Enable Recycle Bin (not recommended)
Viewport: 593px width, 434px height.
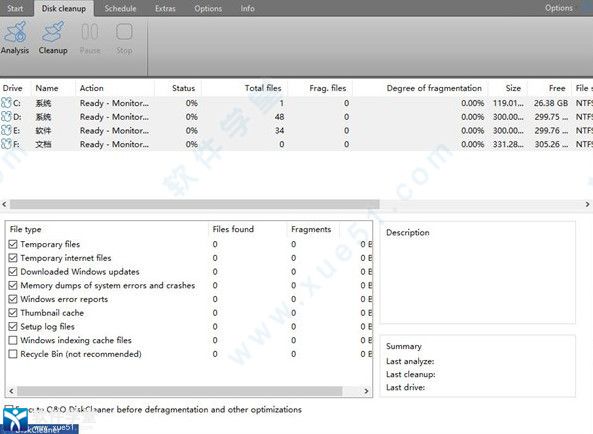pyautogui.click(x=13, y=354)
